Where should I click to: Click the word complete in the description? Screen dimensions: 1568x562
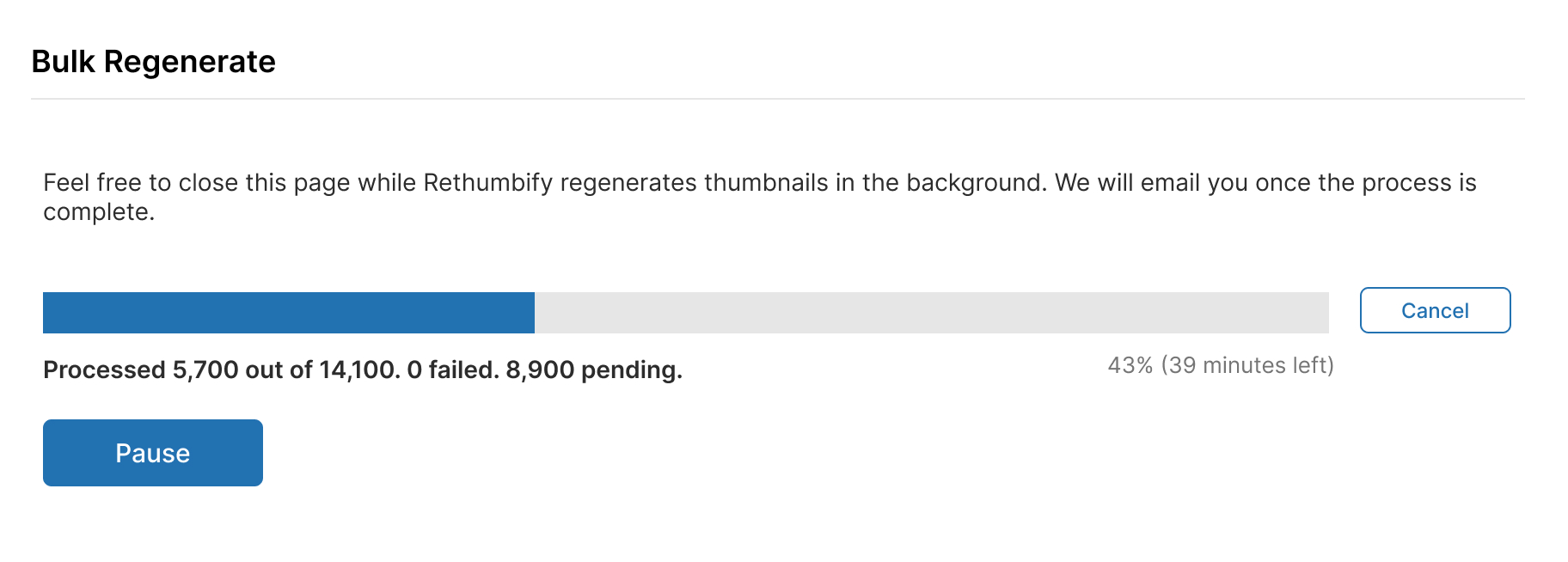tap(98, 212)
